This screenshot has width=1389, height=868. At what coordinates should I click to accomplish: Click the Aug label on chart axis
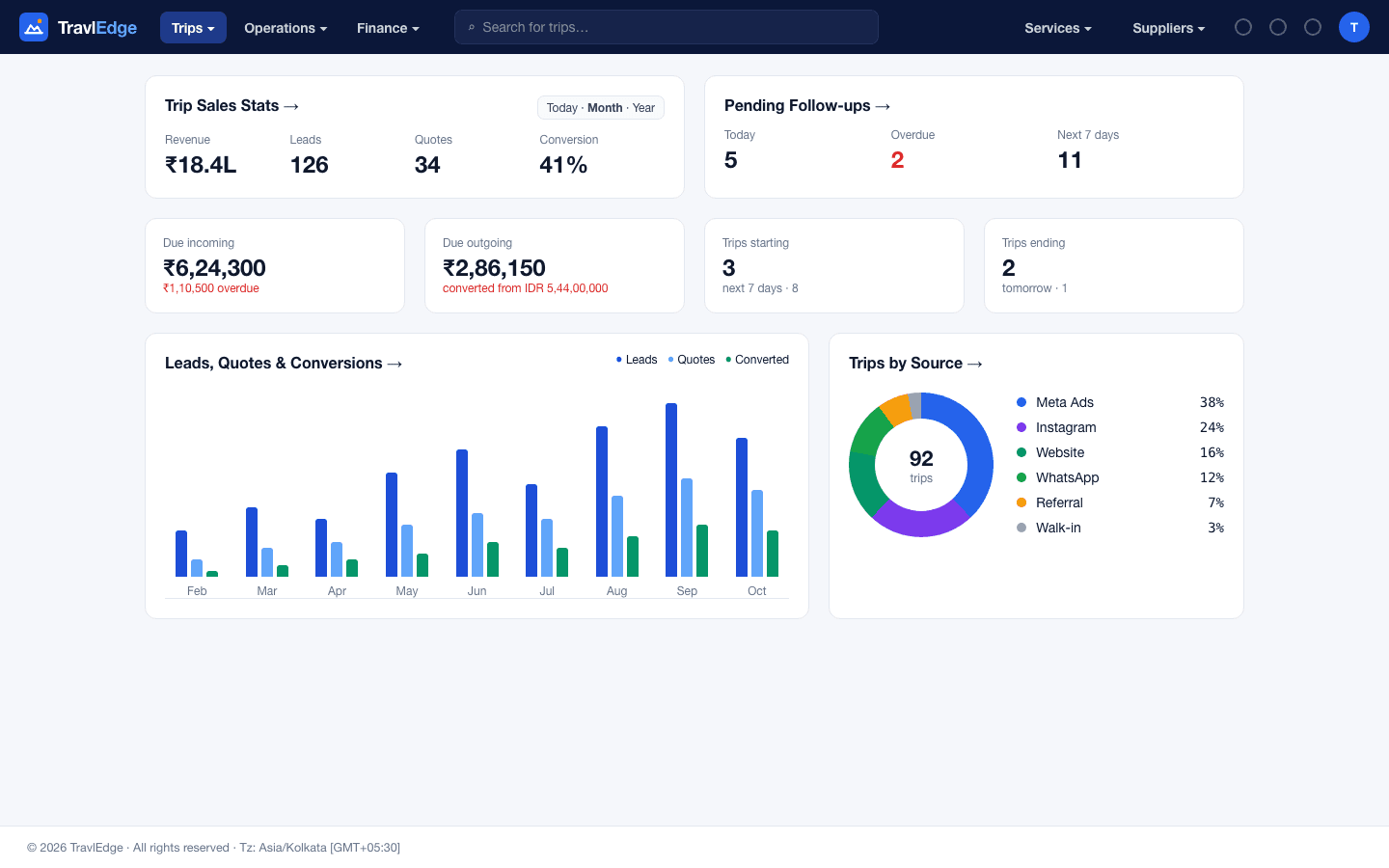coord(617,591)
